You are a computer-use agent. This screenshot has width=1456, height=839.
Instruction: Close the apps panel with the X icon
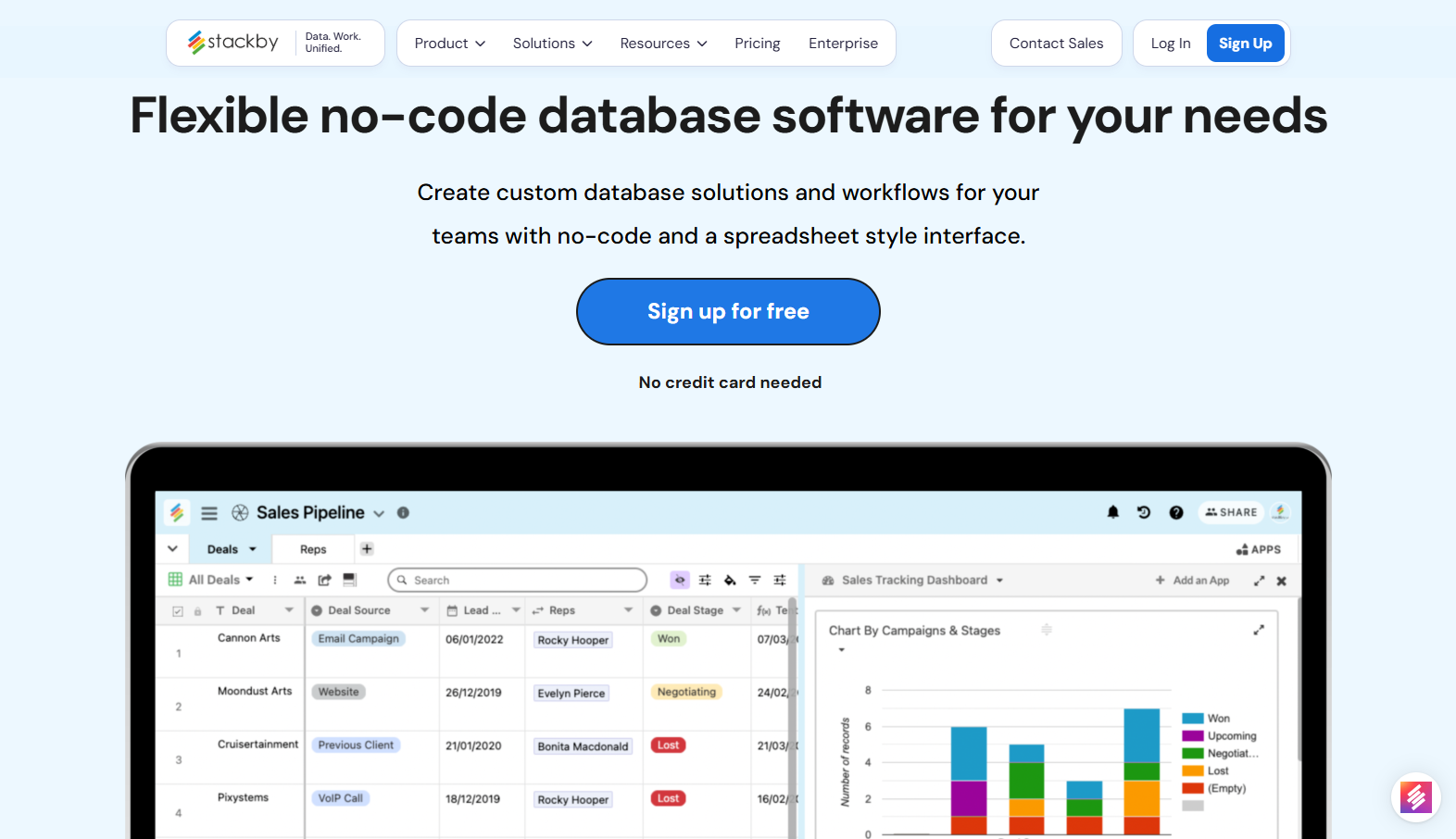1282,581
